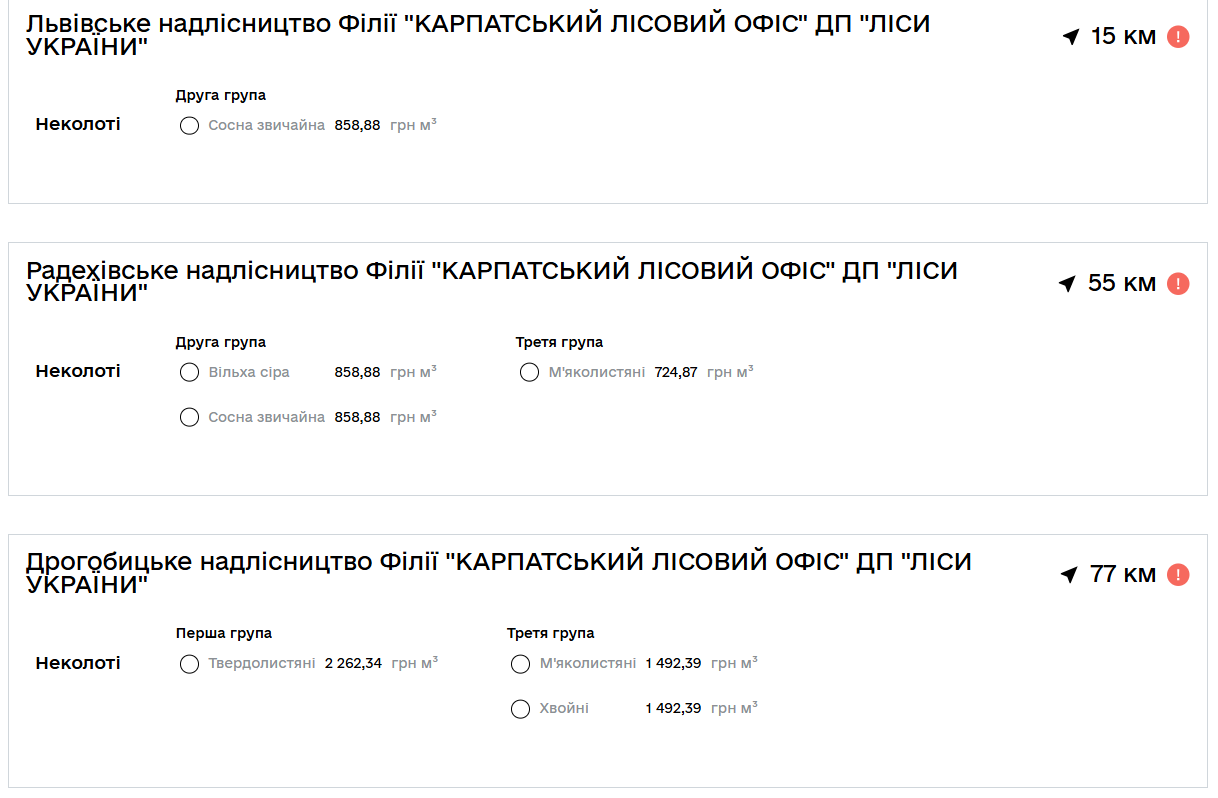1218x798 pixels.
Task: Click the 77 км distance label
Action: [1123, 575]
